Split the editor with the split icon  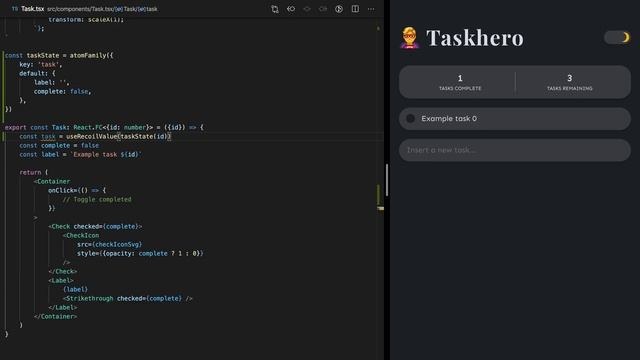[x=355, y=9]
